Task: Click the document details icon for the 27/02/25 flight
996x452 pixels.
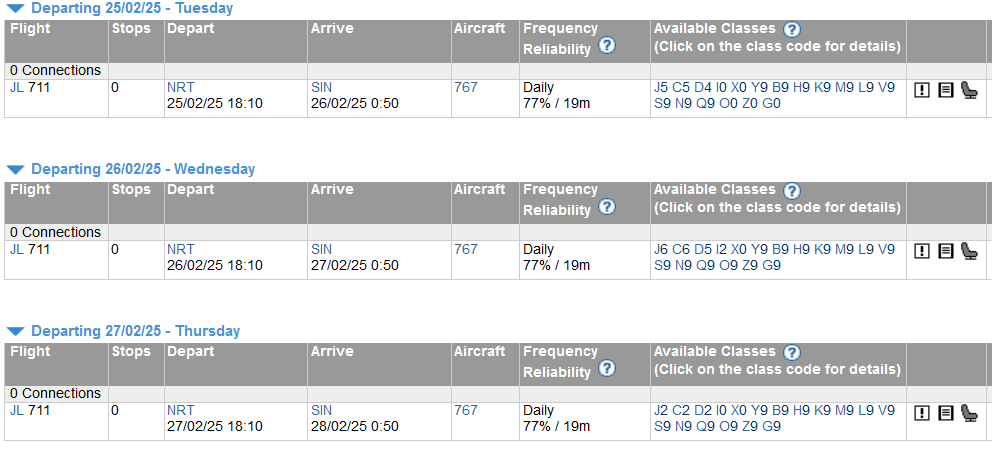Action: pyautogui.click(x=945, y=412)
